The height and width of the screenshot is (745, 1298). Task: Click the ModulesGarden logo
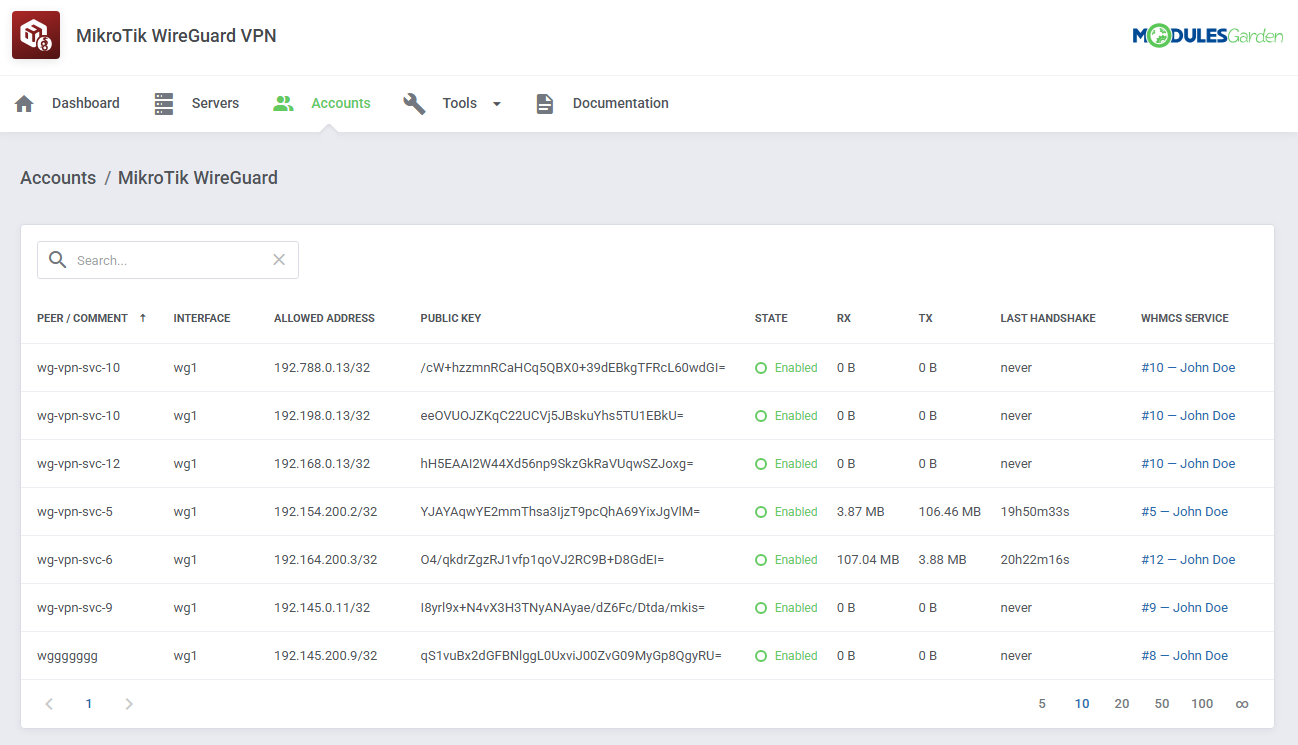pyautogui.click(x=1207, y=36)
